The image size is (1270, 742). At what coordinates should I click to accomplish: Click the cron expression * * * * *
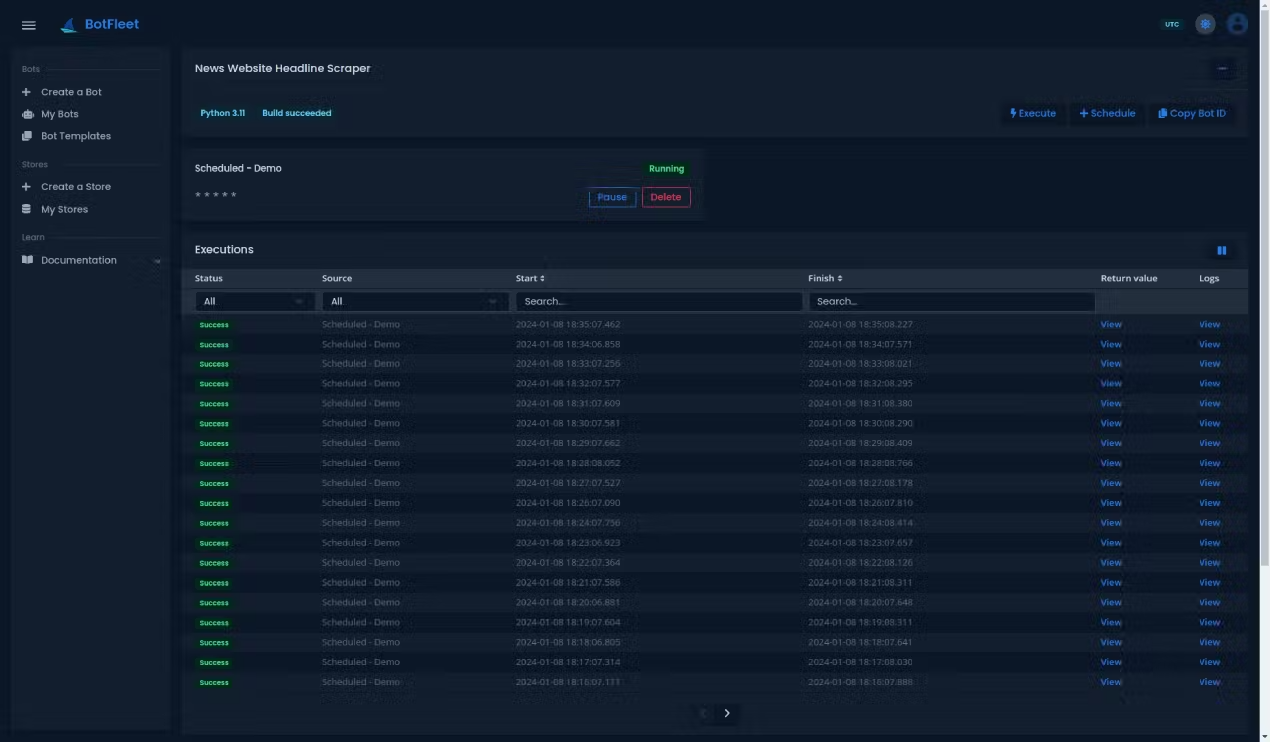pos(216,194)
